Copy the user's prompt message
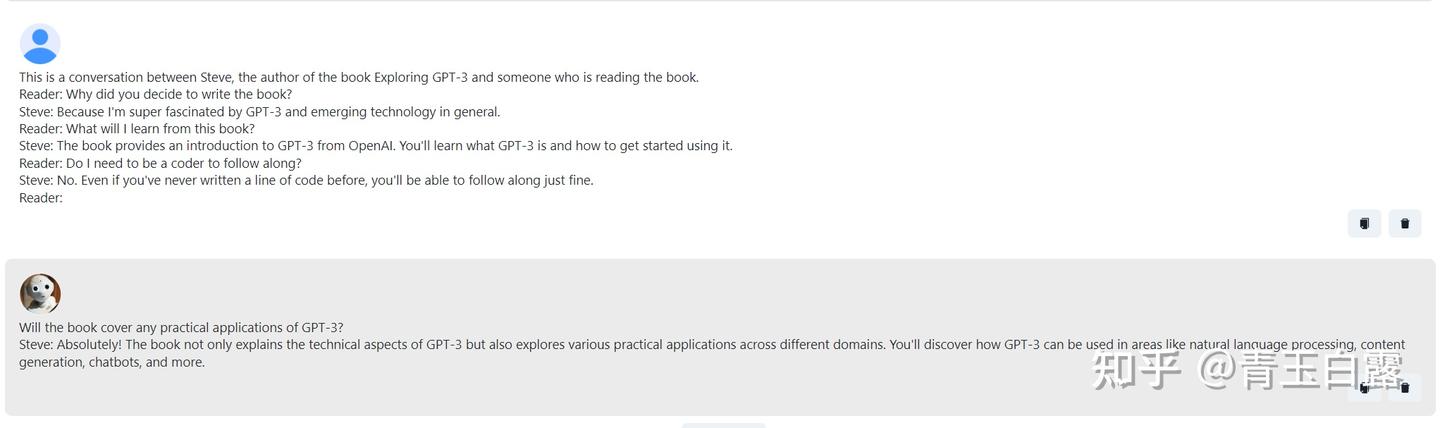 point(1364,224)
